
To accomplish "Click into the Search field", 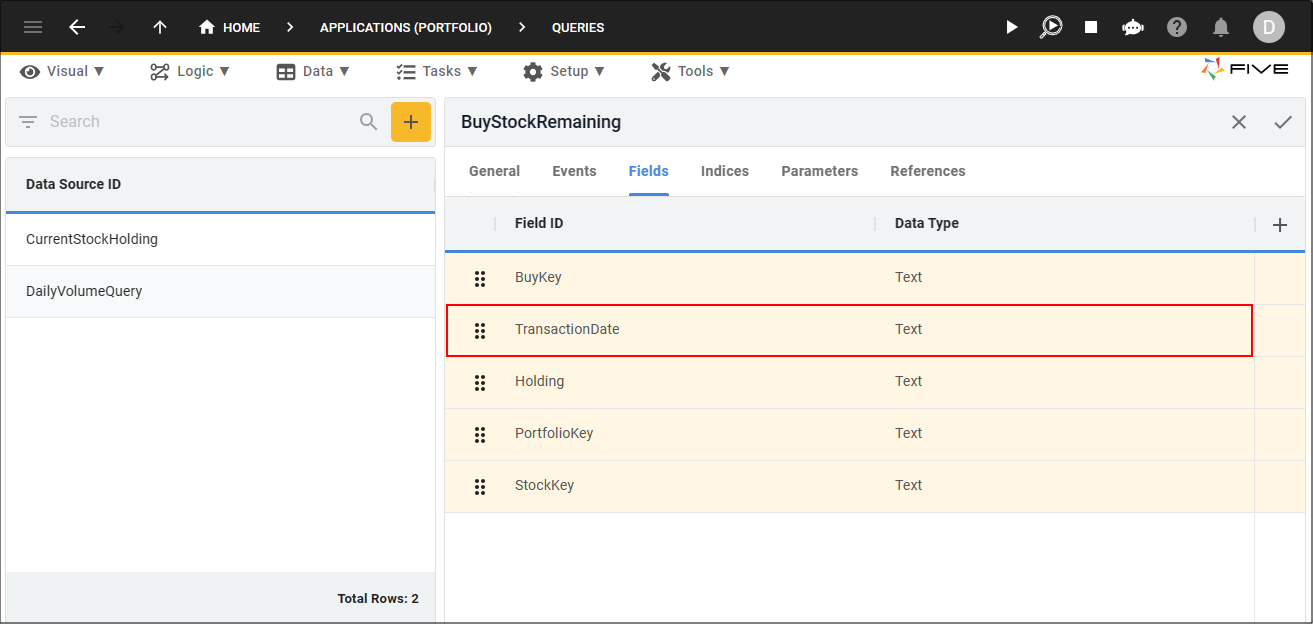I will pos(200,122).
